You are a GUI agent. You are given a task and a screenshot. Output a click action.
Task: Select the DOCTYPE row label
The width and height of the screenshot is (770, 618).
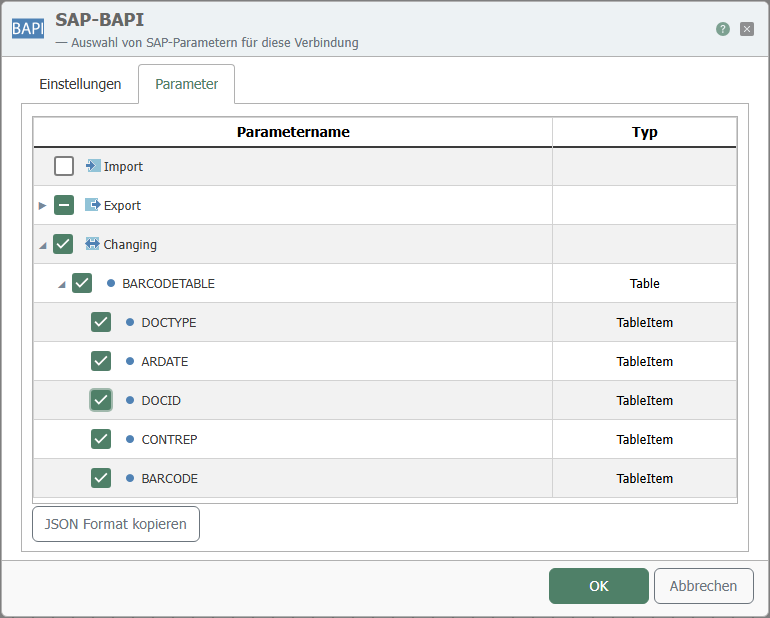169,322
